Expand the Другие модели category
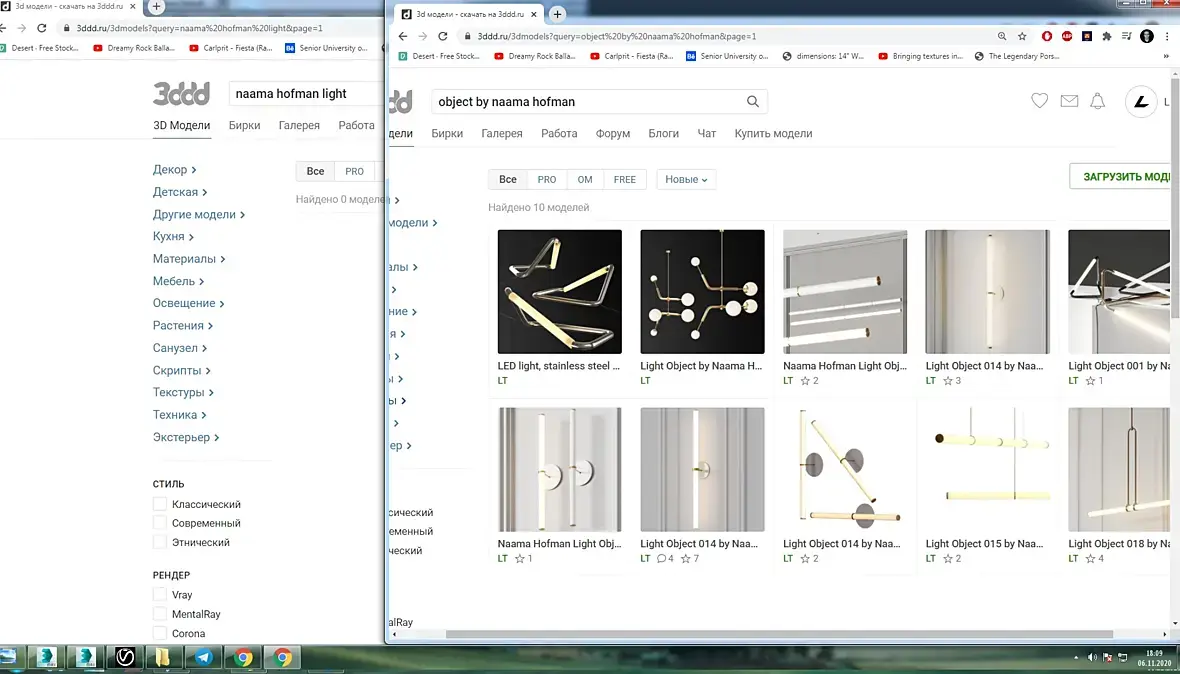Image resolution: width=1180 pixels, height=674 pixels. click(x=199, y=214)
